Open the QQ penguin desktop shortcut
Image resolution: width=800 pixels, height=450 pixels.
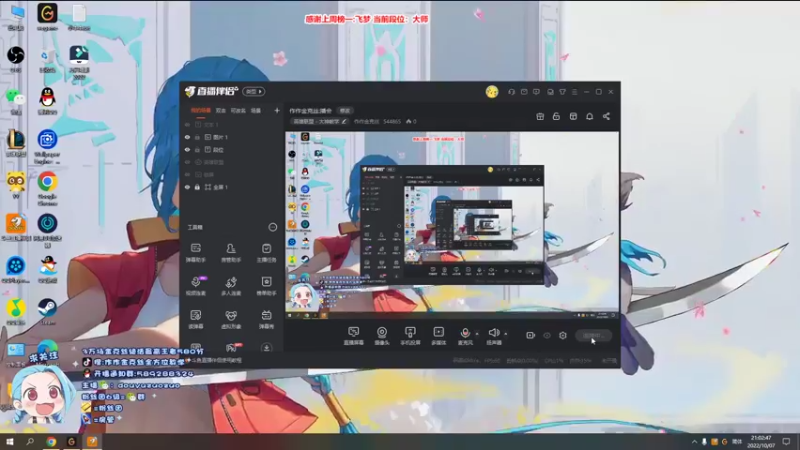pyautogui.click(x=47, y=101)
